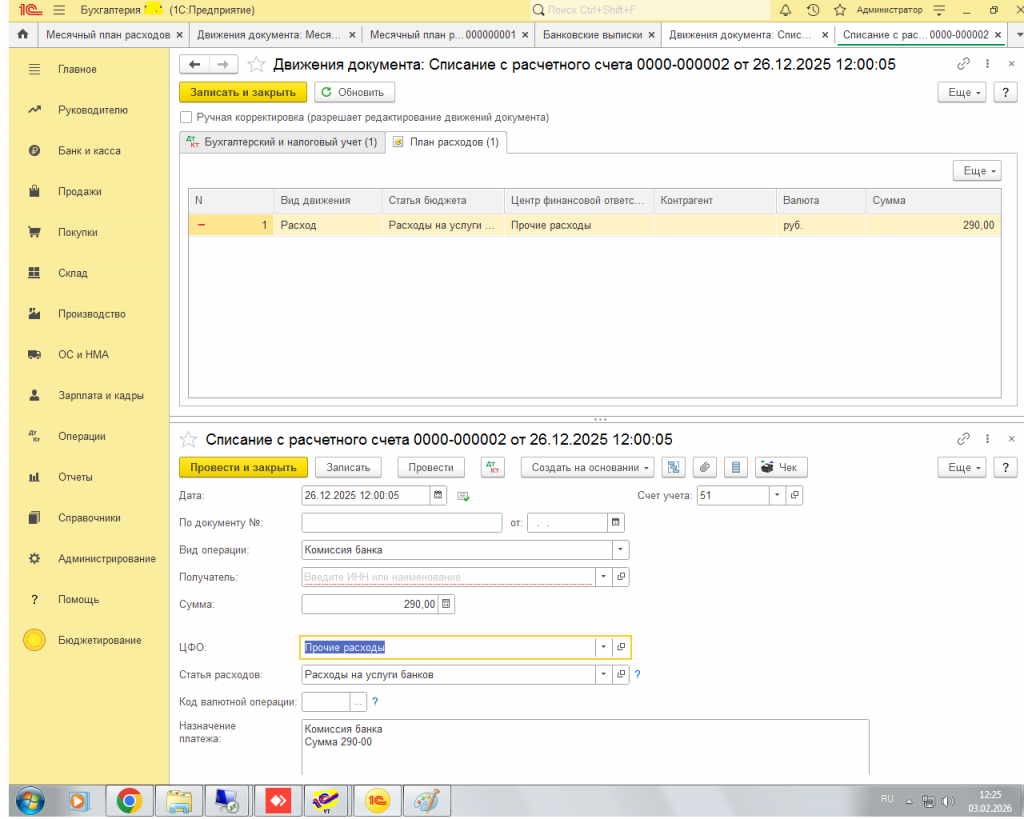Click the Назначение платежа text area

585,747
